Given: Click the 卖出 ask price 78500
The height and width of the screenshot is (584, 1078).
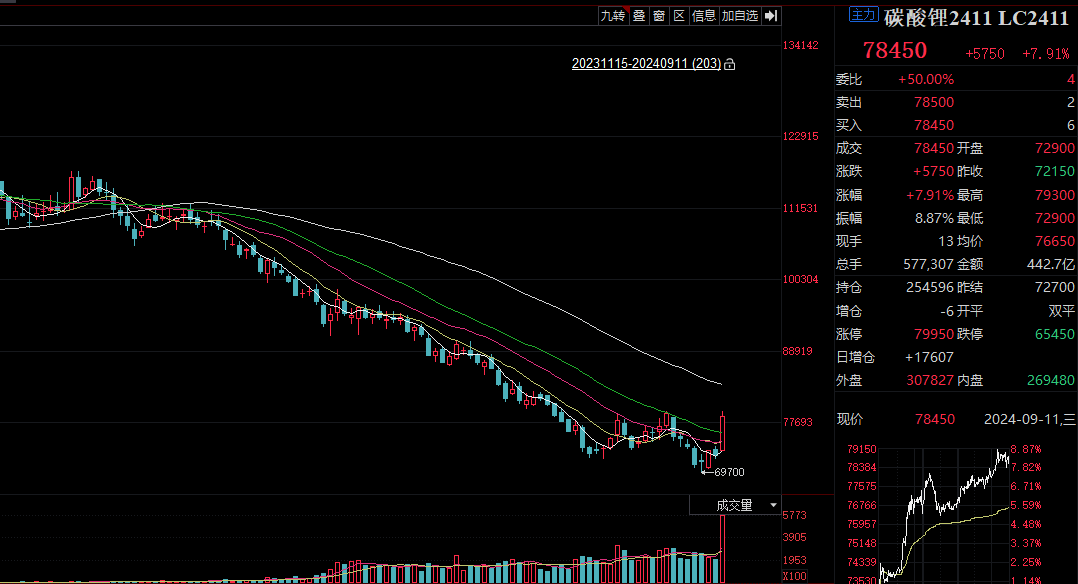Looking at the screenshot, I should (934, 102).
